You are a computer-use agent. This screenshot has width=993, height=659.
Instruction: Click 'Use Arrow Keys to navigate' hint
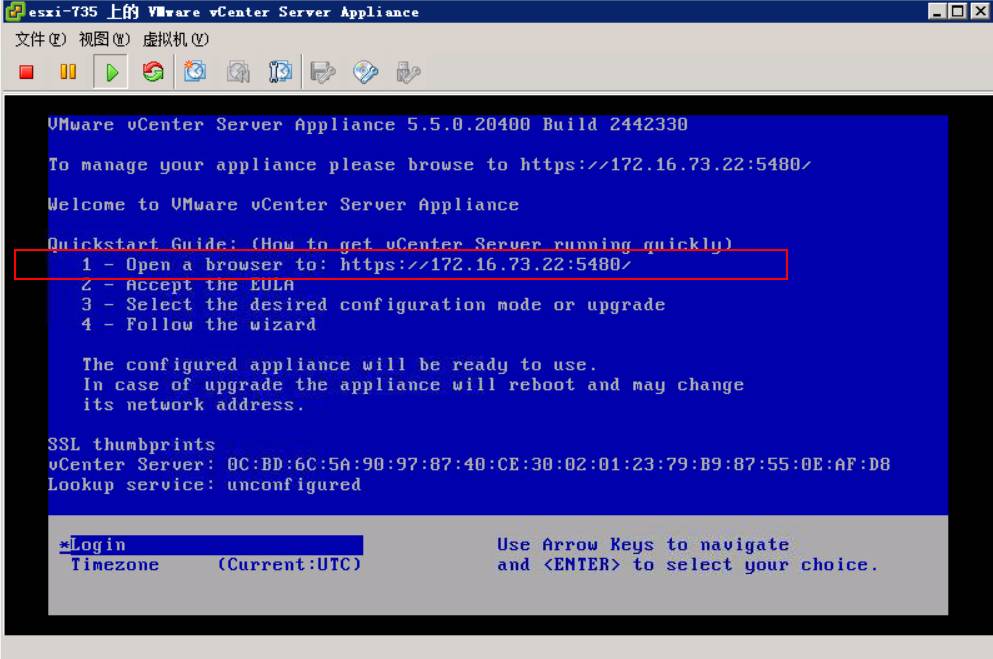643,544
